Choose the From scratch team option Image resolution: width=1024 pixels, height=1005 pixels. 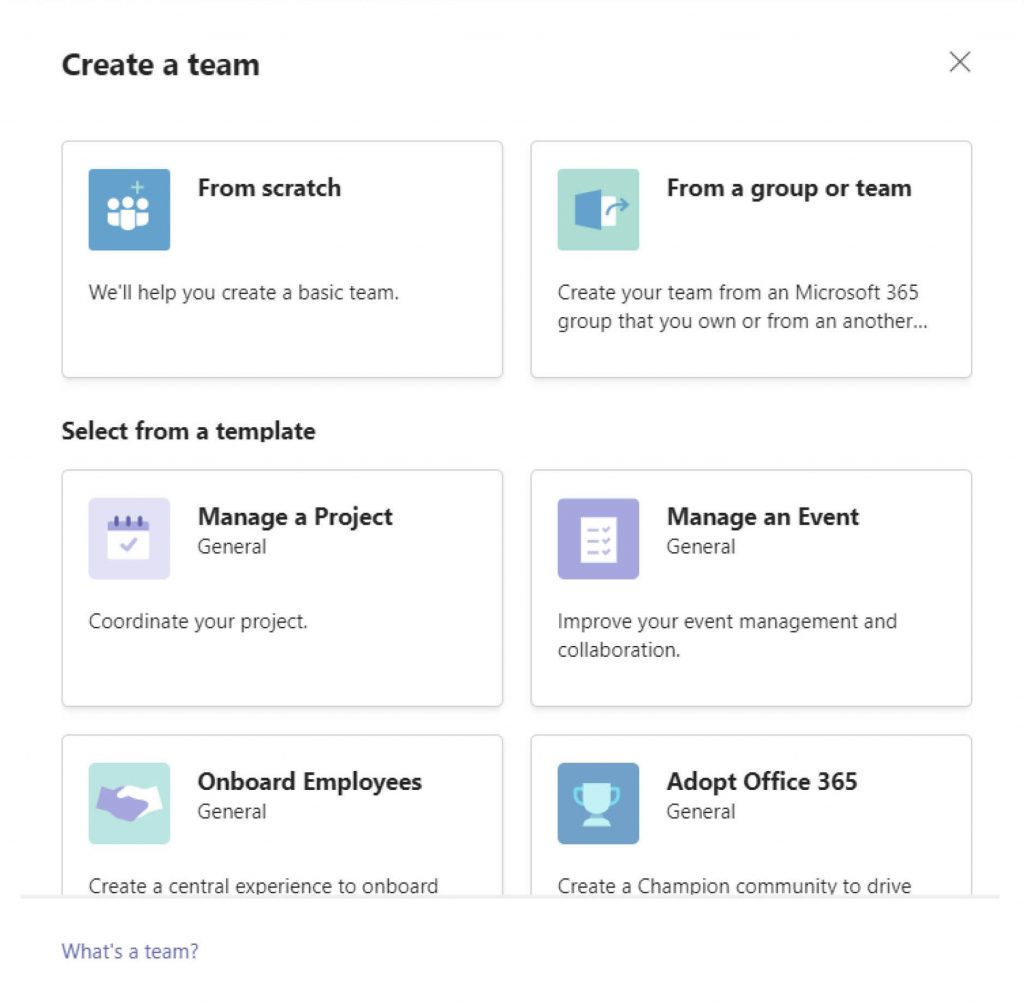[281, 258]
